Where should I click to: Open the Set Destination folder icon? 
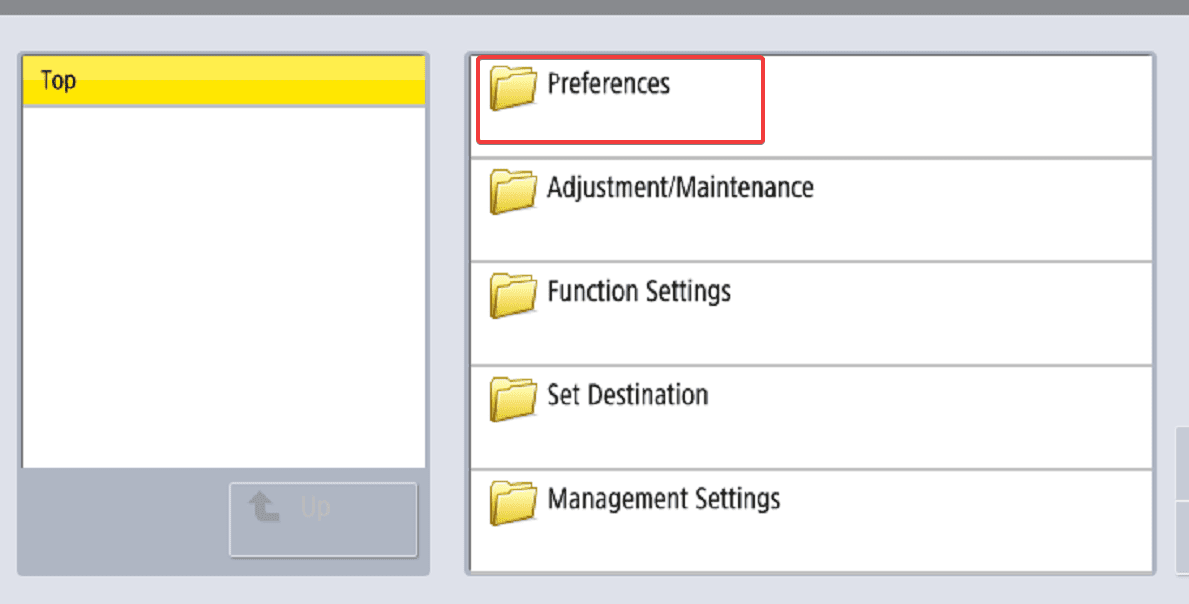513,399
